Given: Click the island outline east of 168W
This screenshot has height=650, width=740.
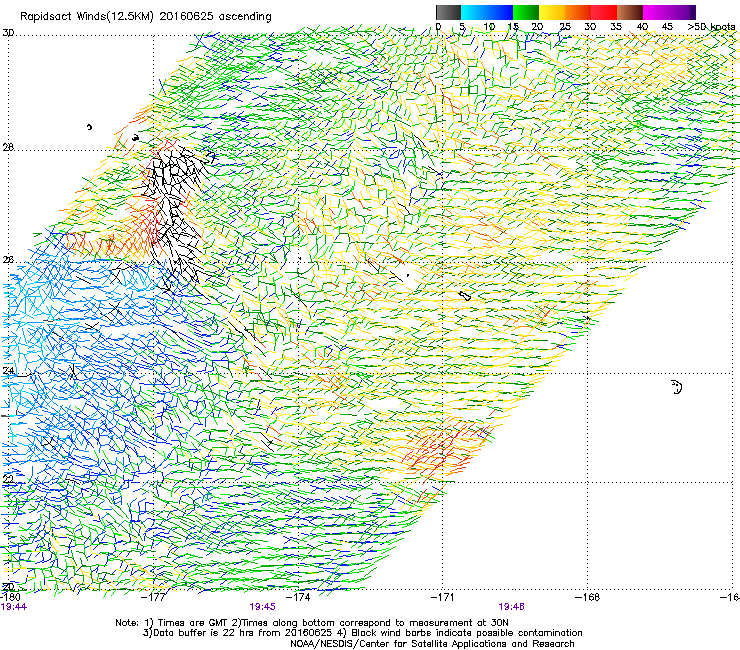Looking at the screenshot, I should (677, 387).
